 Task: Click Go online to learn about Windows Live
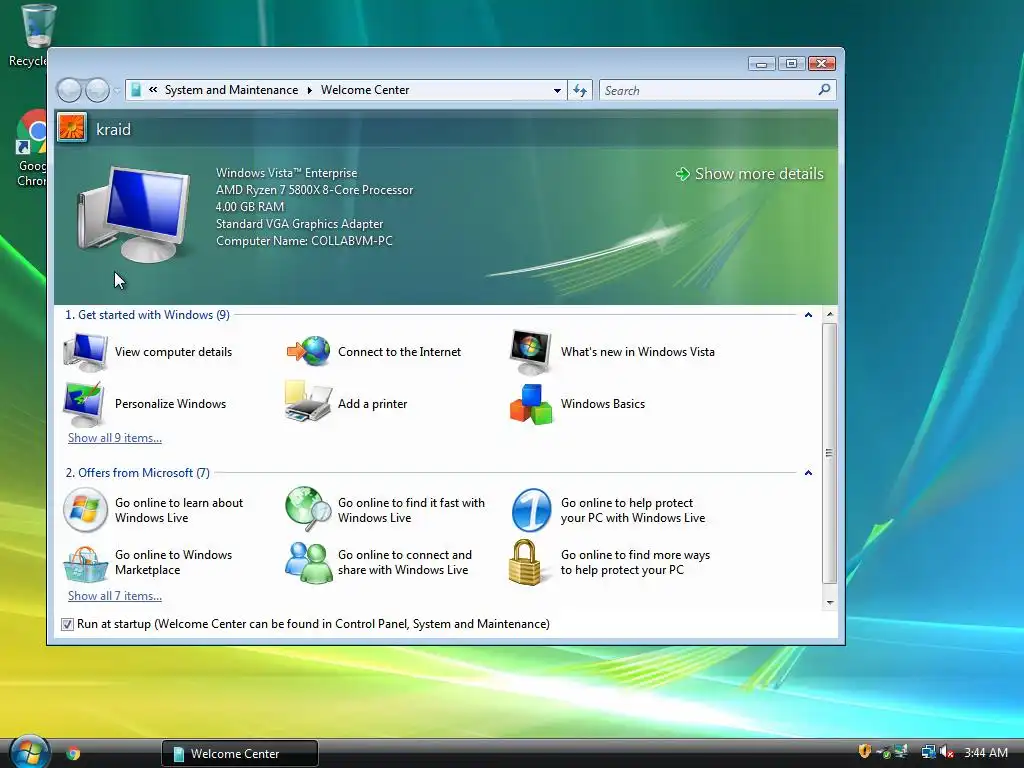coord(179,510)
